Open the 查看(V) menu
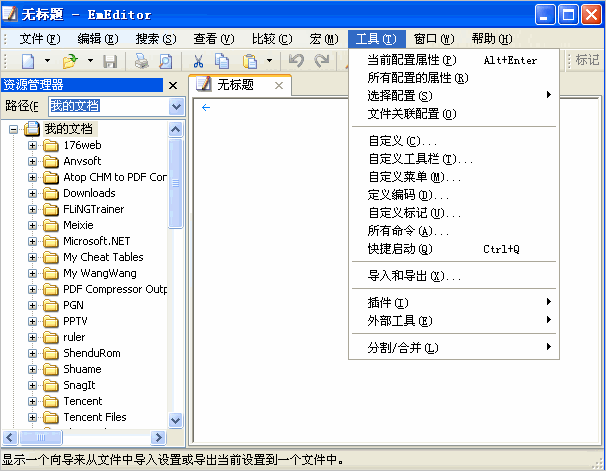 pyautogui.click(x=214, y=39)
